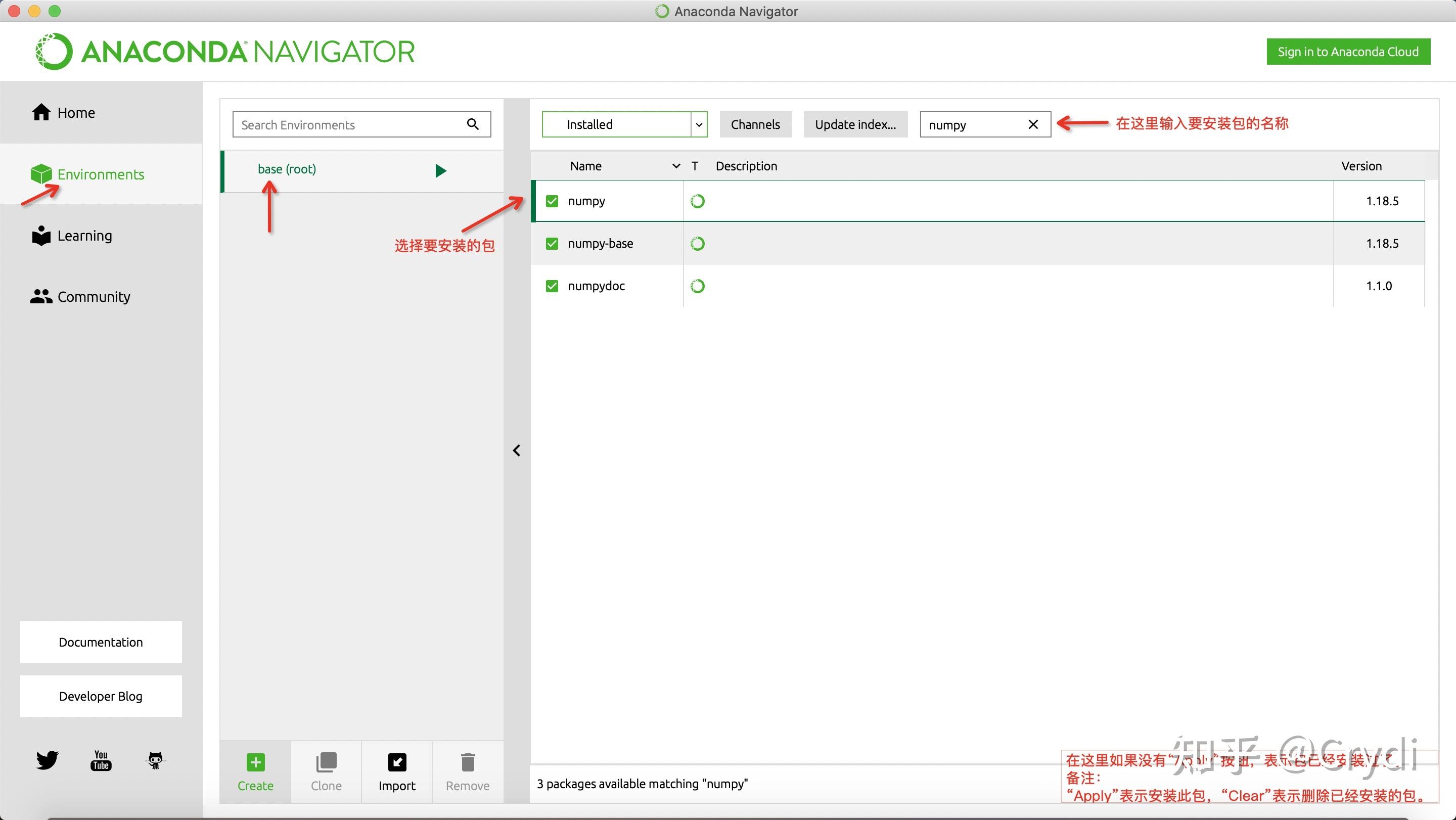Image resolution: width=1456 pixels, height=820 pixels.
Task: Create a new environment
Action: [255, 772]
